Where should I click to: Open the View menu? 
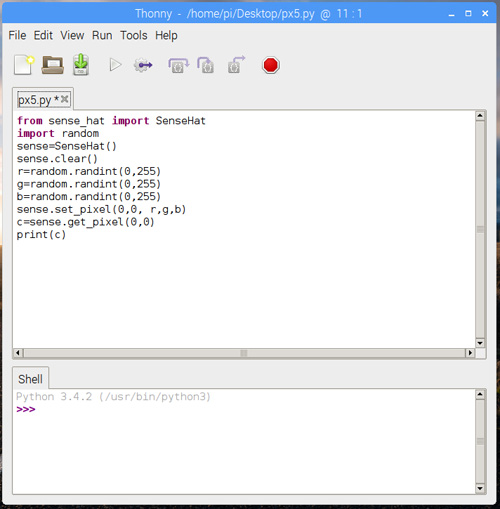pyautogui.click(x=72, y=35)
